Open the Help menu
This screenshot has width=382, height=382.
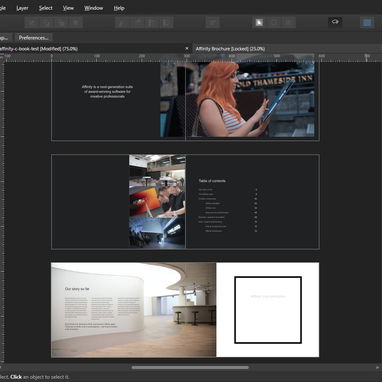coord(119,8)
